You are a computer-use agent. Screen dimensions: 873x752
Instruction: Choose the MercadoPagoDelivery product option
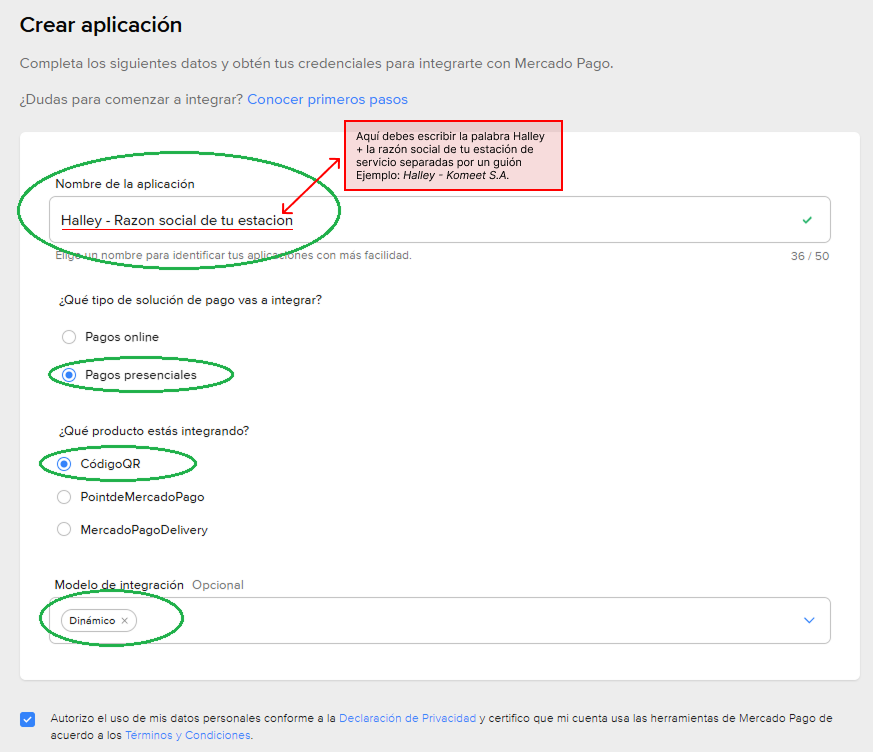click(64, 529)
